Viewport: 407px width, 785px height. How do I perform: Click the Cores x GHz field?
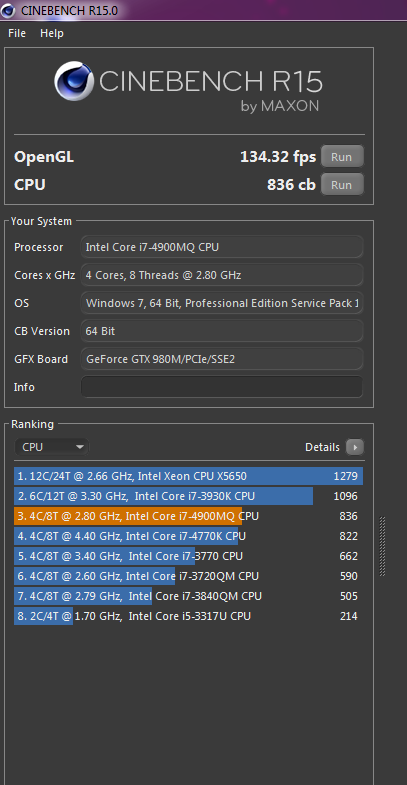(222, 275)
